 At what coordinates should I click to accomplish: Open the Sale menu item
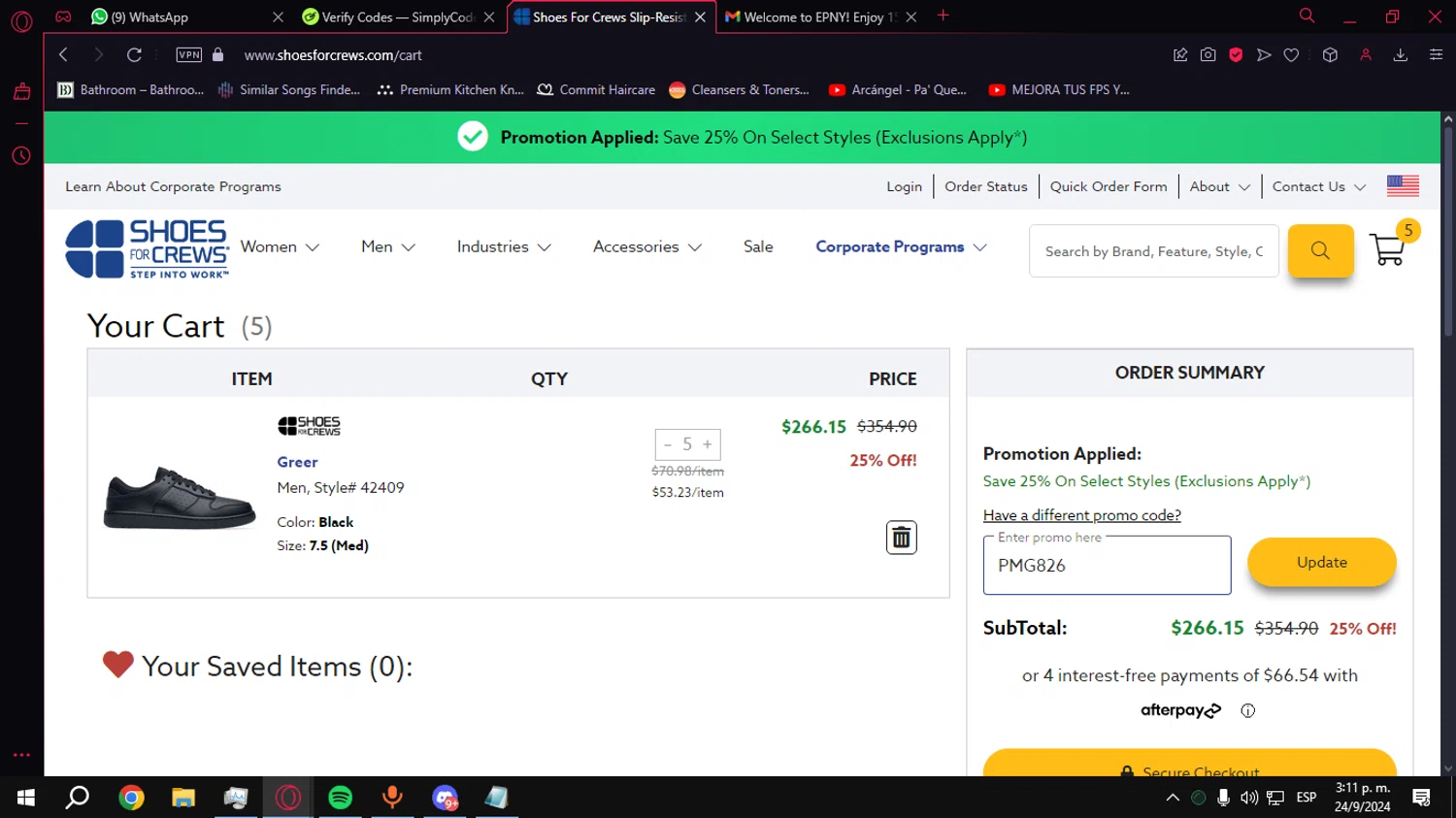(x=758, y=246)
